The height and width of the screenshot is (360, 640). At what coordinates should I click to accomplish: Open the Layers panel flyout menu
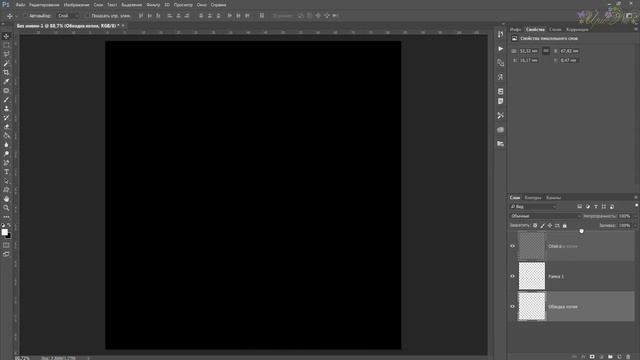pyautogui.click(x=636, y=198)
